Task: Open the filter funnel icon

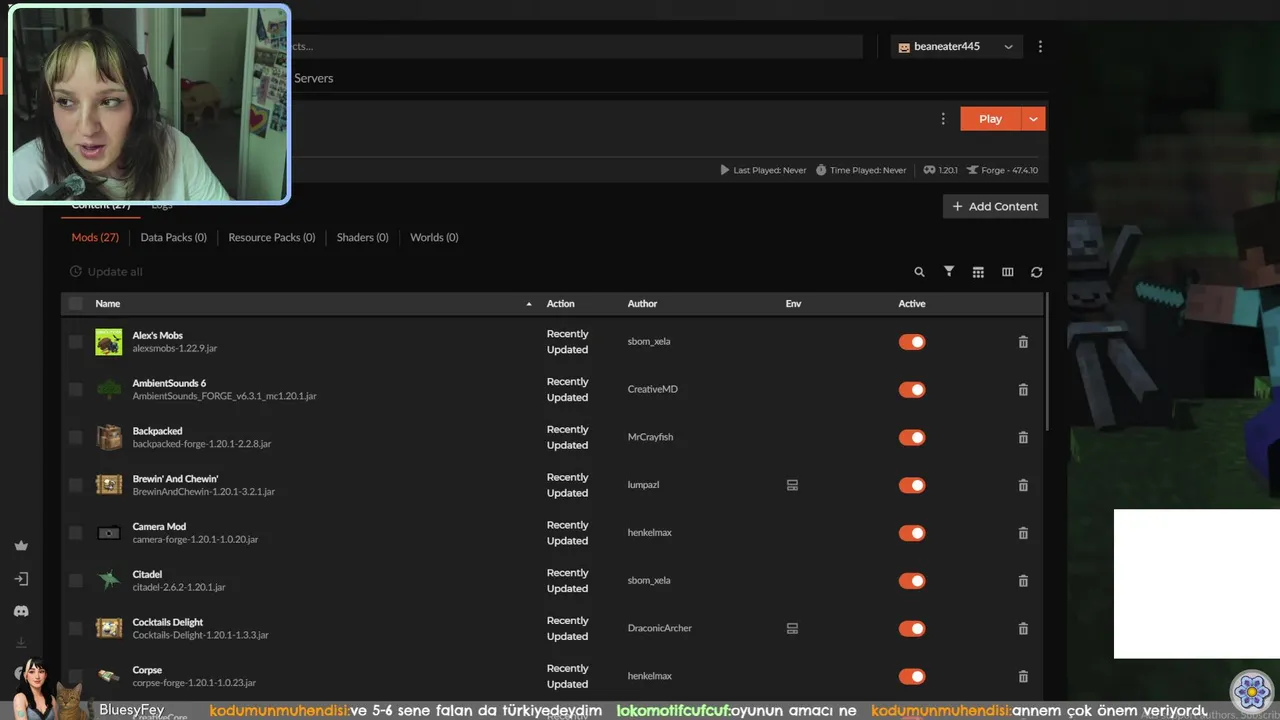Action: [x=949, y=272]
